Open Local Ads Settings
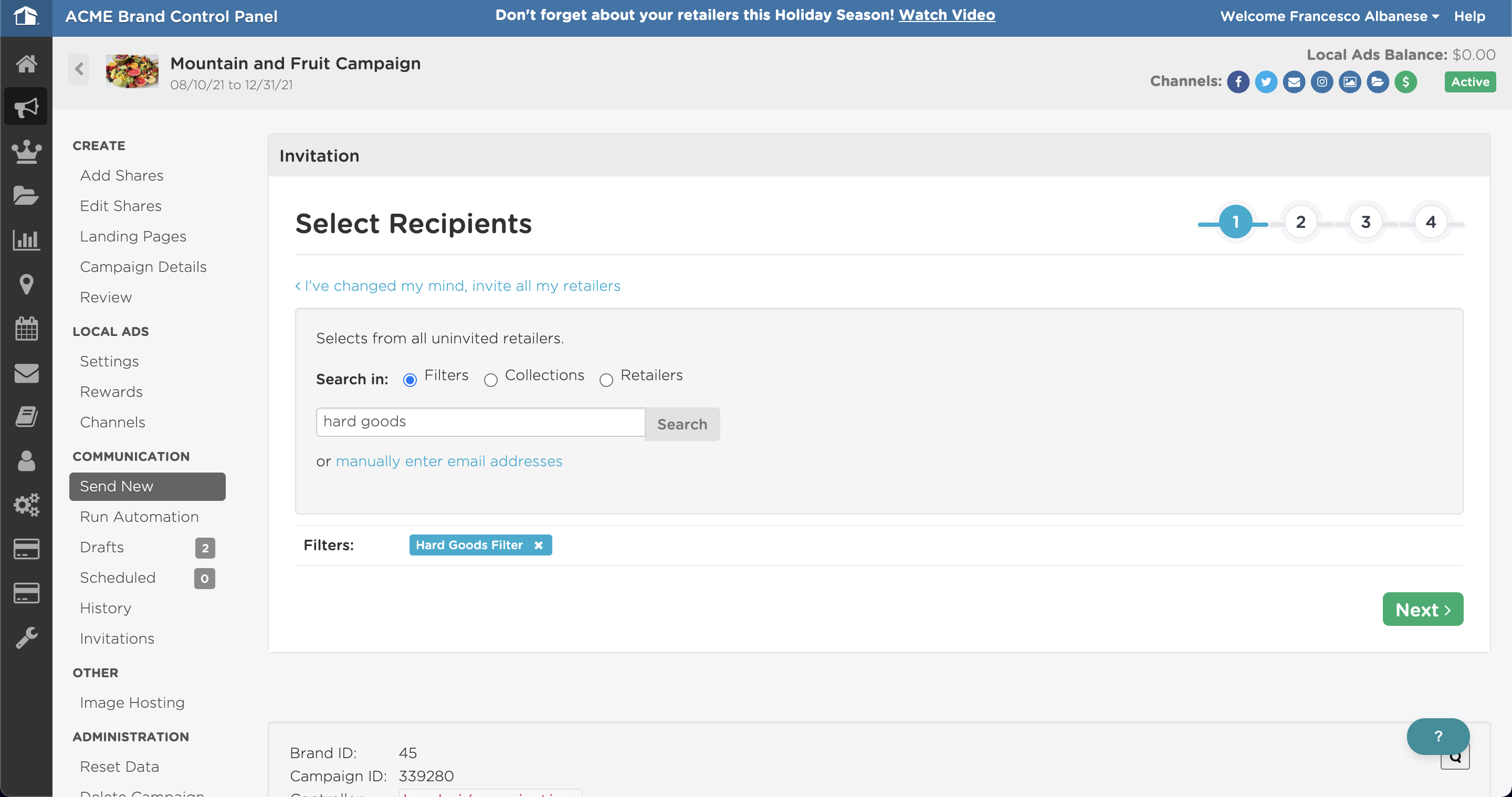 coord(109,362)
